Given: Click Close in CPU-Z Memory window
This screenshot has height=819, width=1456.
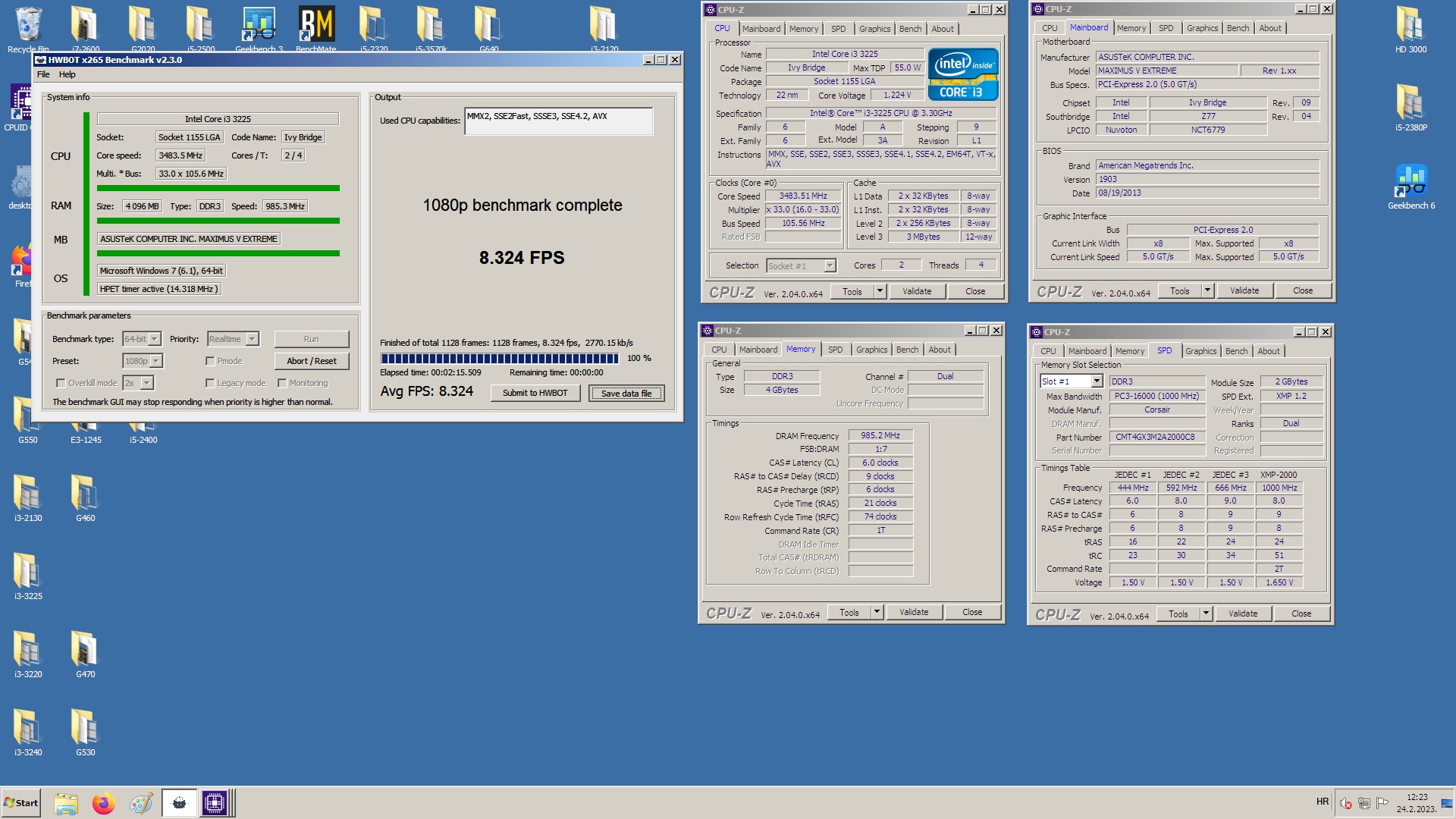Looking at the screenshot, I should (972, 612).
